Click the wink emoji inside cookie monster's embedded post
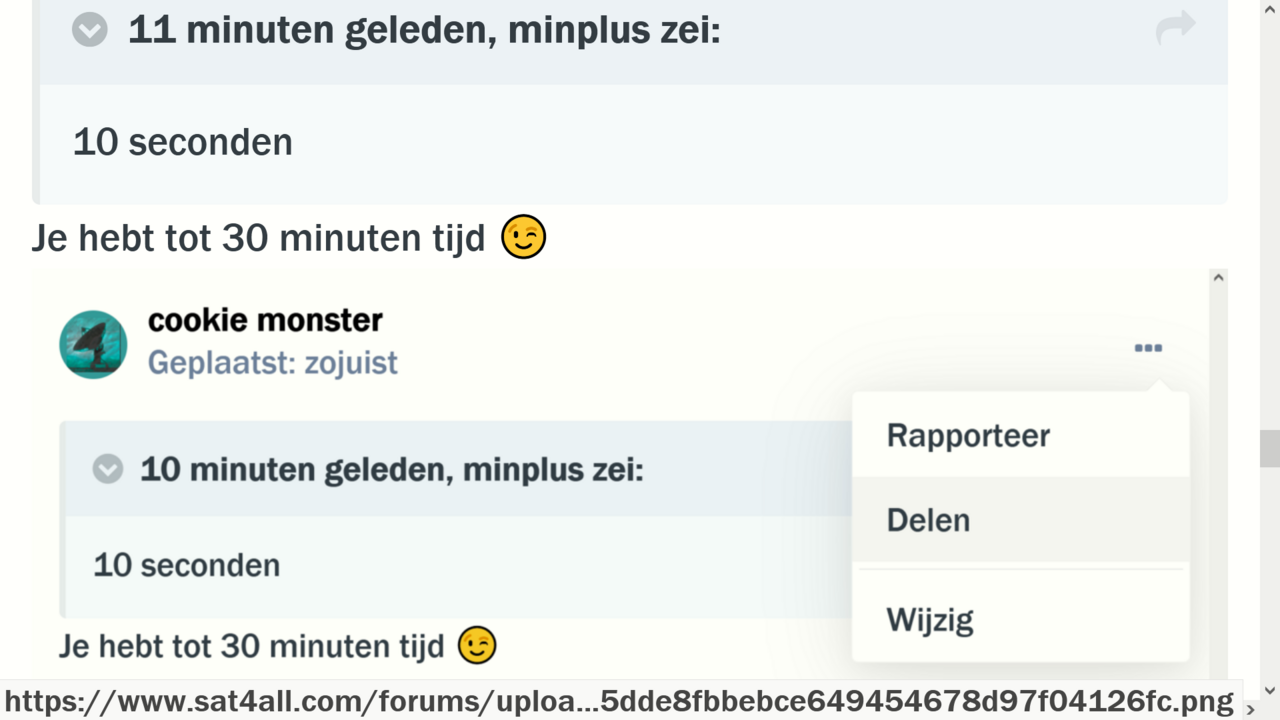The width and height of the screenshot is (1280, 720). click(477, 645)
